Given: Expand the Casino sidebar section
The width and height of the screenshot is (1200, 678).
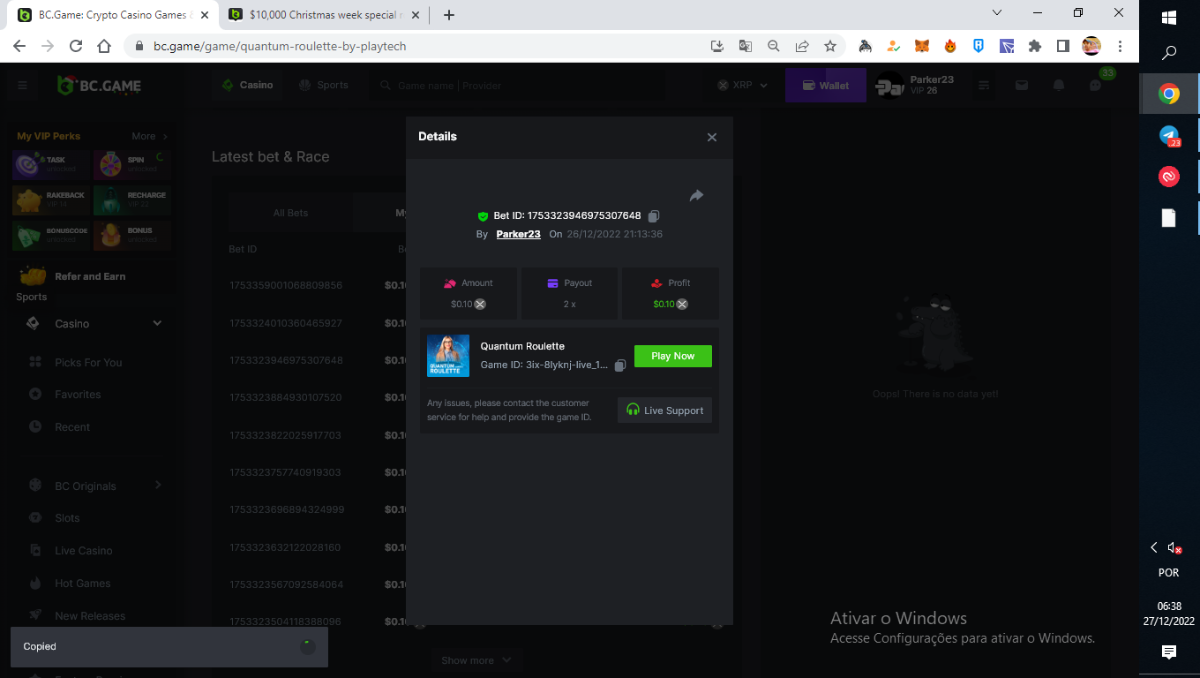Looking at the screenshot, I should (x=157, y=323).
